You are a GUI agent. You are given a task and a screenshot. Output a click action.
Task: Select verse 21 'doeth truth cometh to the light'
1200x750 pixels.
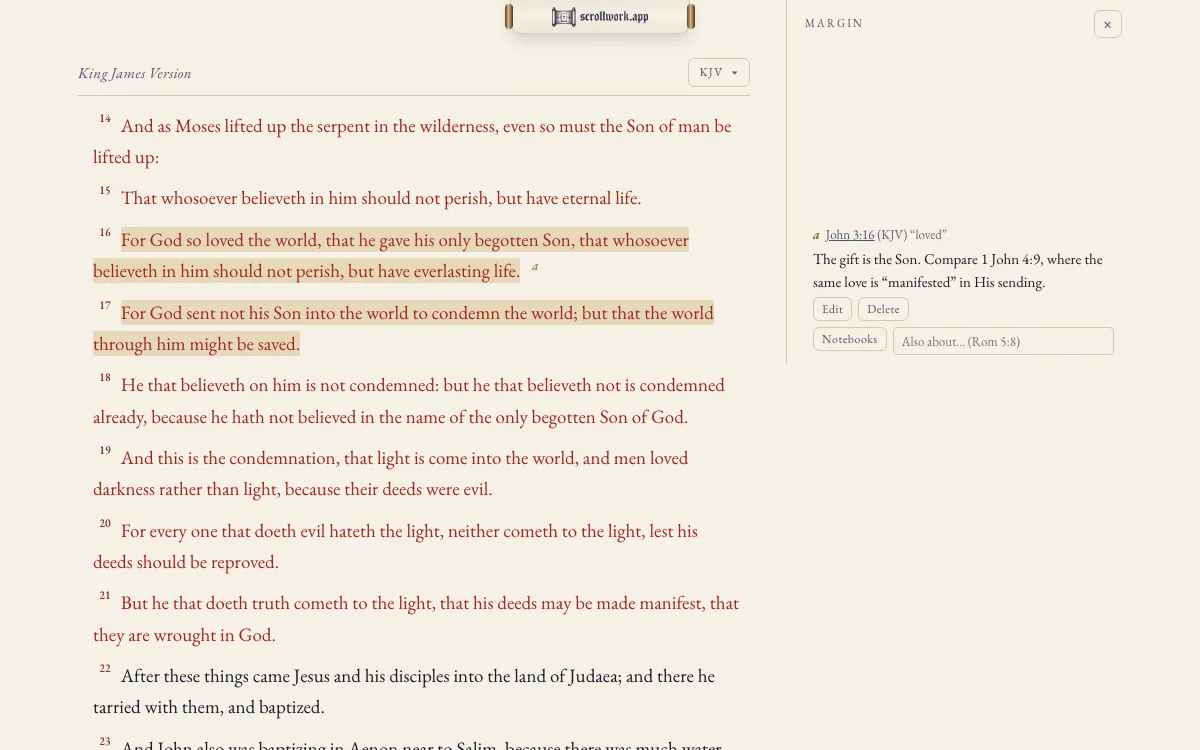click(x=416, y=619)
